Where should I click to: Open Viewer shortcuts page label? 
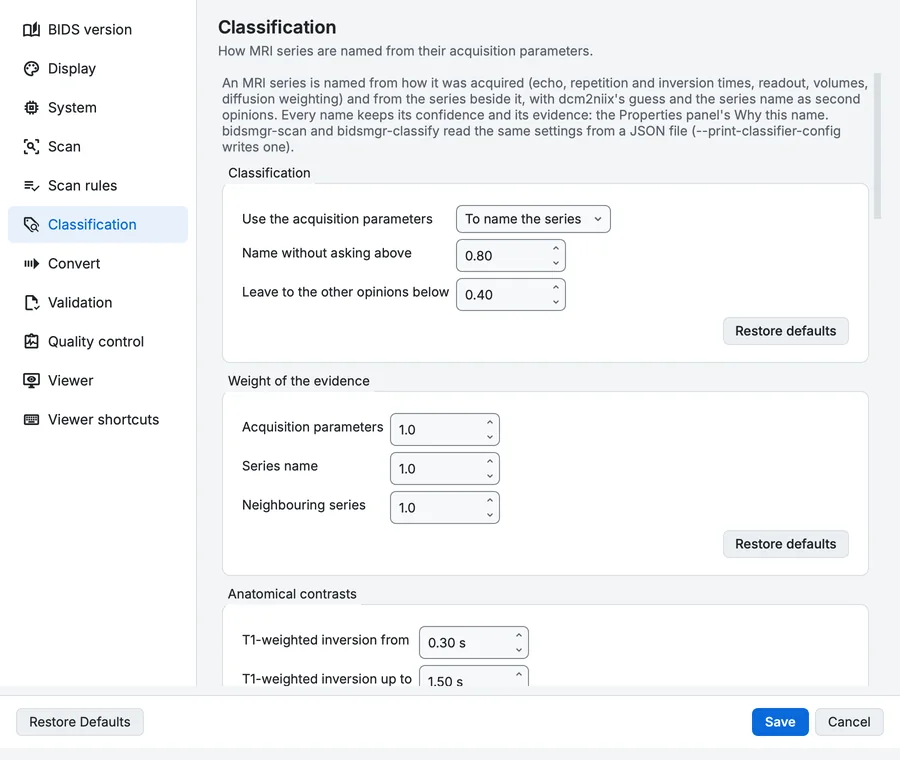pos(103,420)
